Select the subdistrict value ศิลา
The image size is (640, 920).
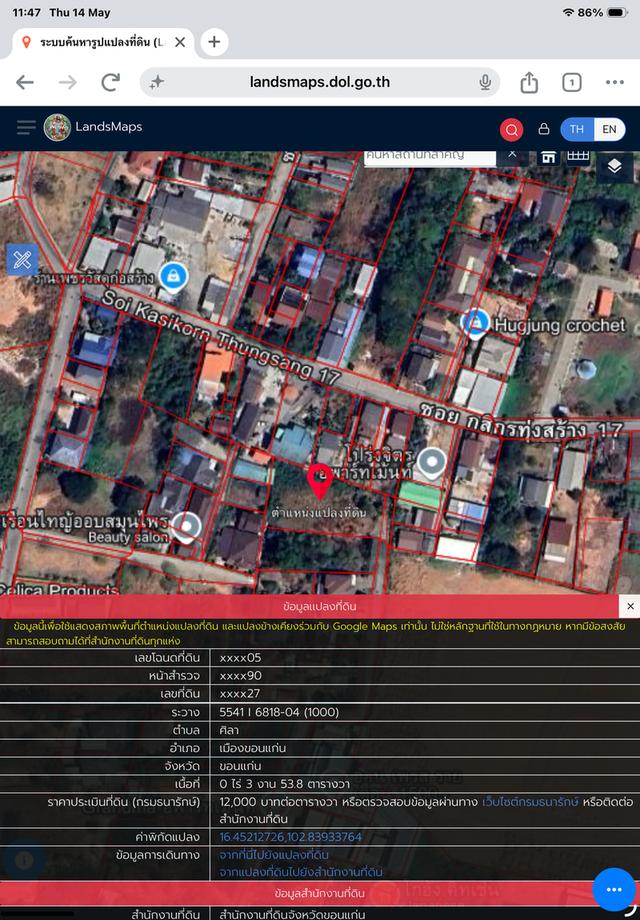point(229,730)
